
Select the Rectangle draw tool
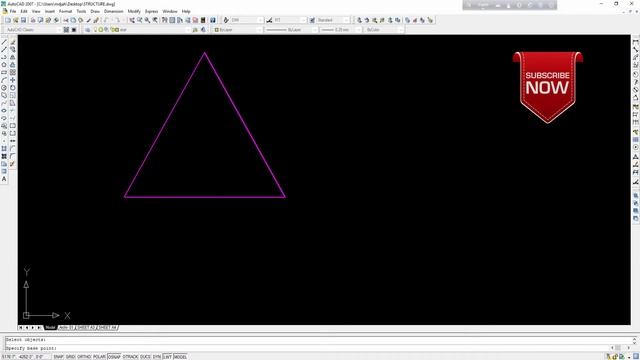pos(4,72)
